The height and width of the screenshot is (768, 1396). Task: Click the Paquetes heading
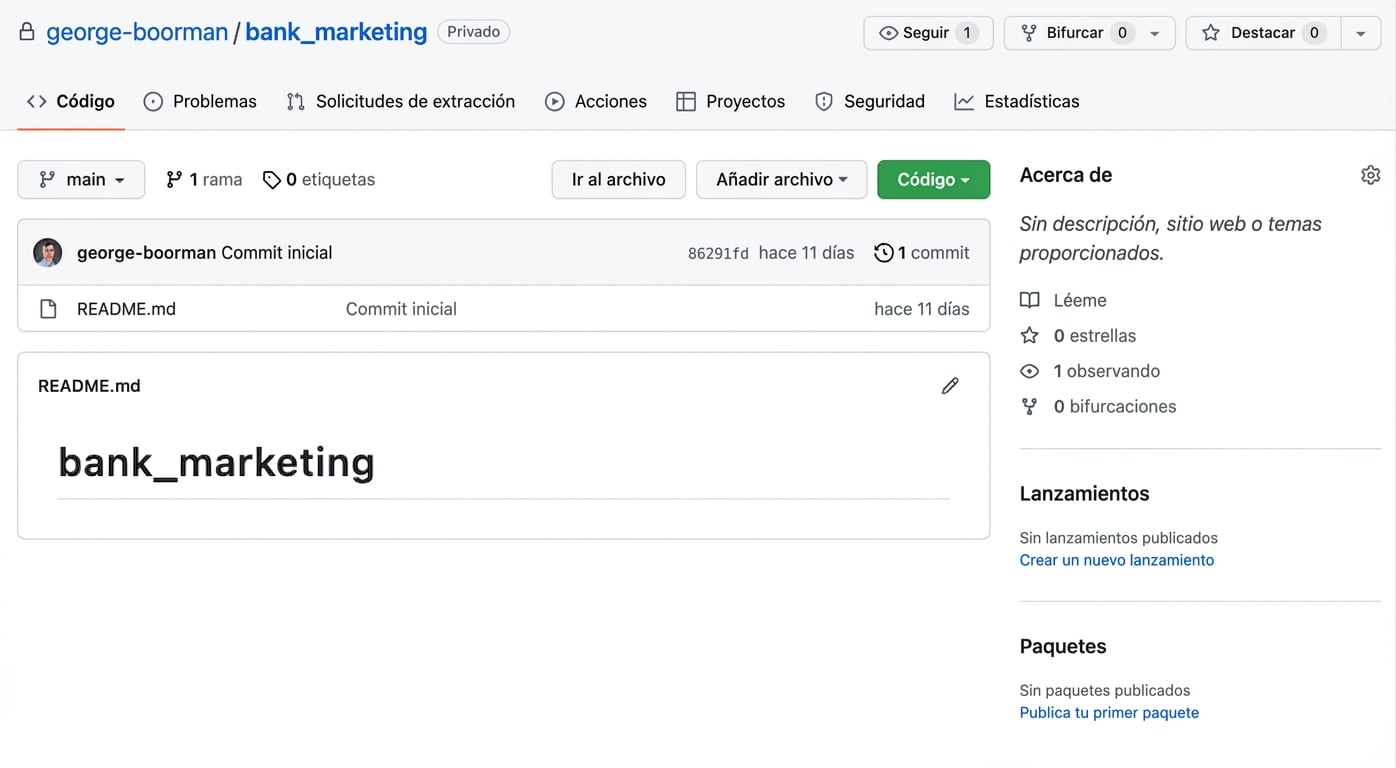coord(1063,647)
